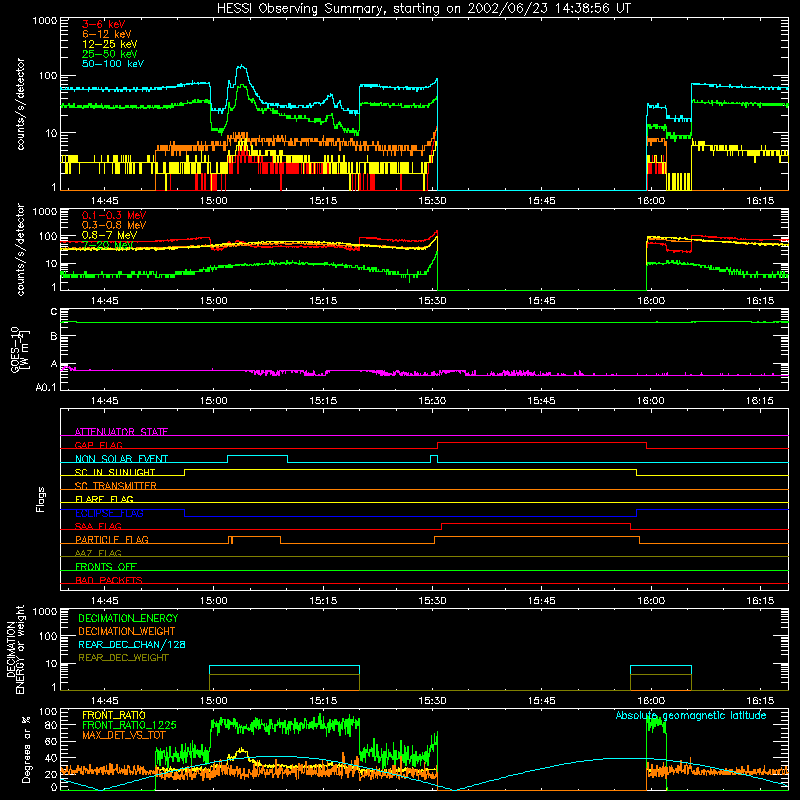Click the ATTENUATOR_STATE flag label
800x800 pixels.
click(x=121, y=432)
